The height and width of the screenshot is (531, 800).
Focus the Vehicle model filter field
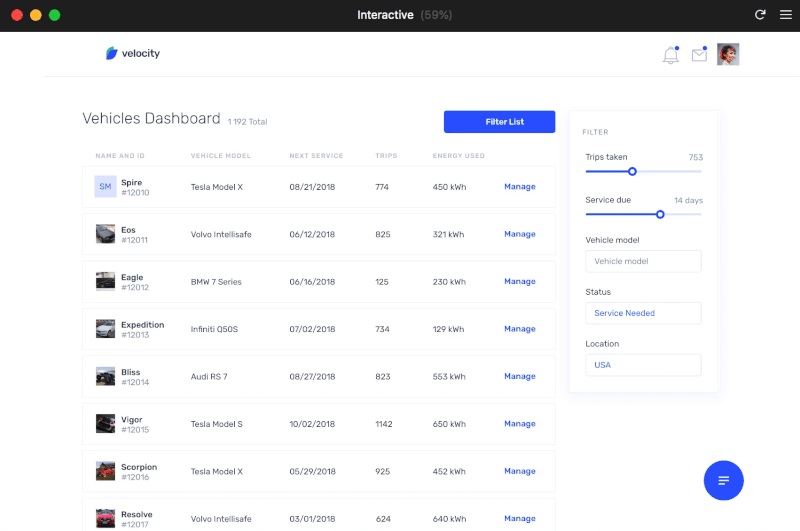coord(643,261)
